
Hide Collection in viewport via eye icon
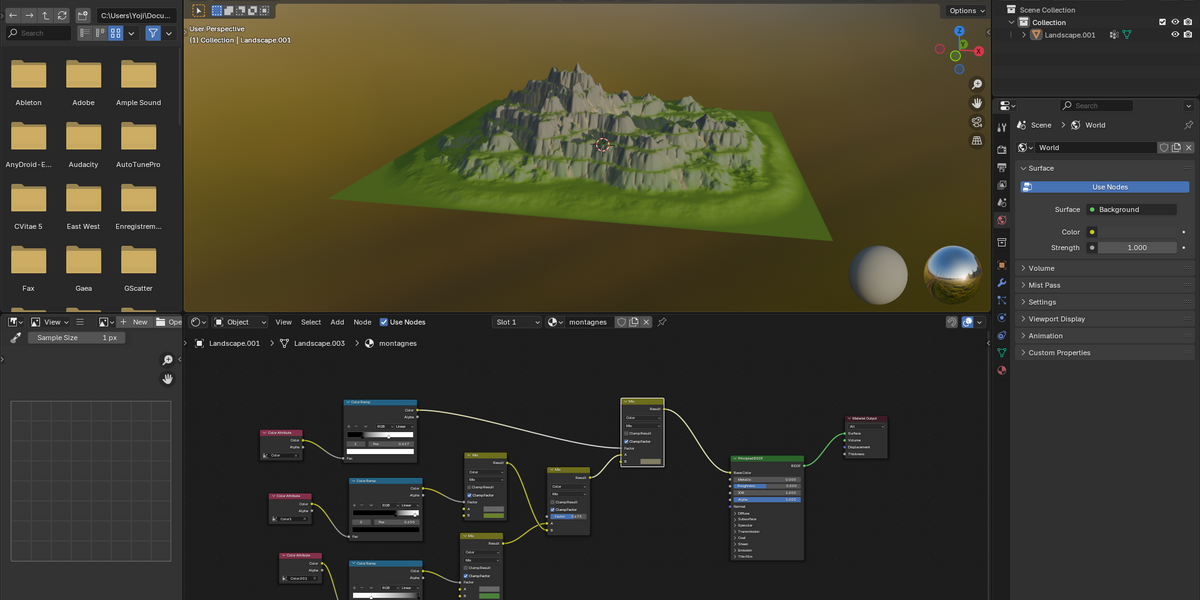pyautogui.click(x=1175, y=22)
